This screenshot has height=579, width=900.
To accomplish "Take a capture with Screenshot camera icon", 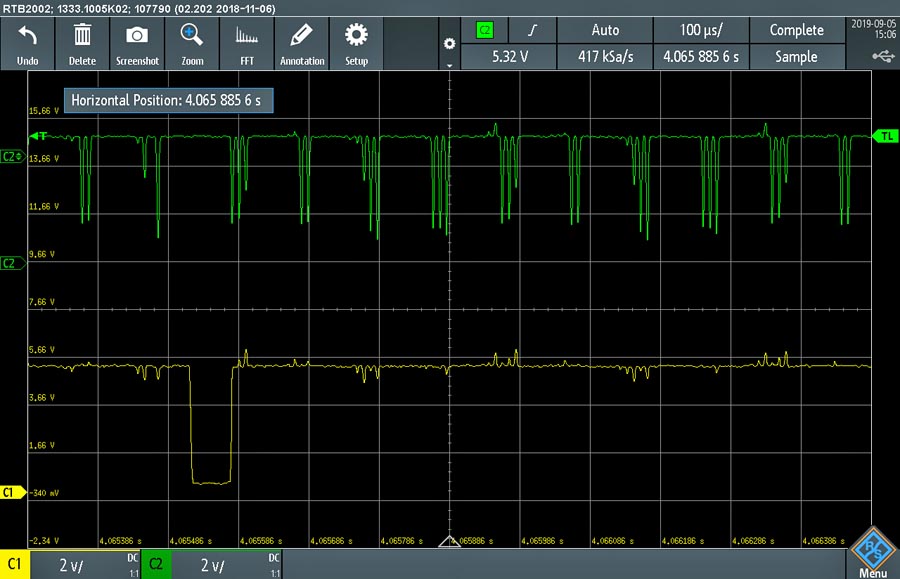I will (137, 36).
